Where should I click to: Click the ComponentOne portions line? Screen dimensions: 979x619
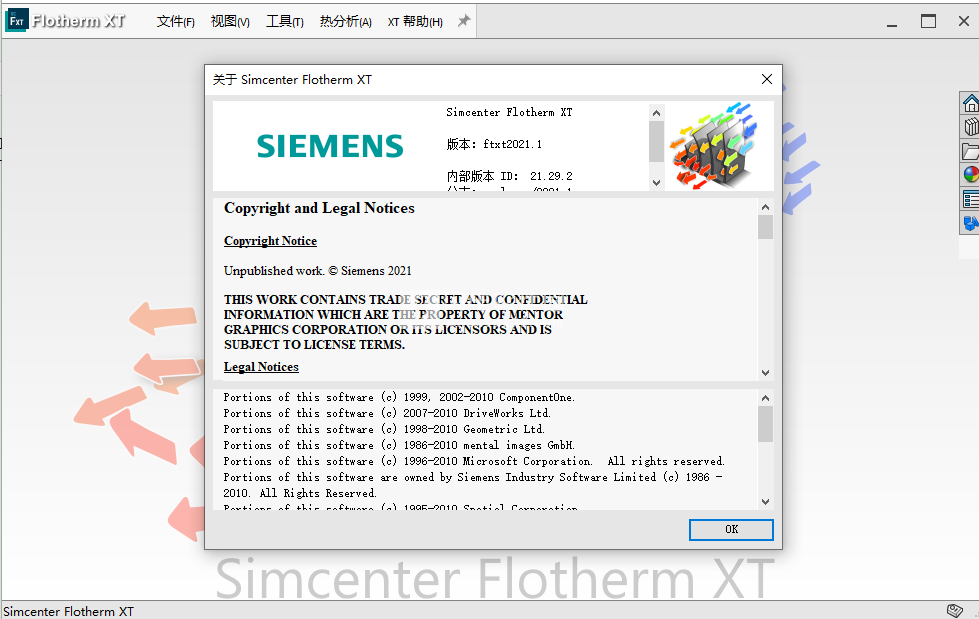coord(400,397)
